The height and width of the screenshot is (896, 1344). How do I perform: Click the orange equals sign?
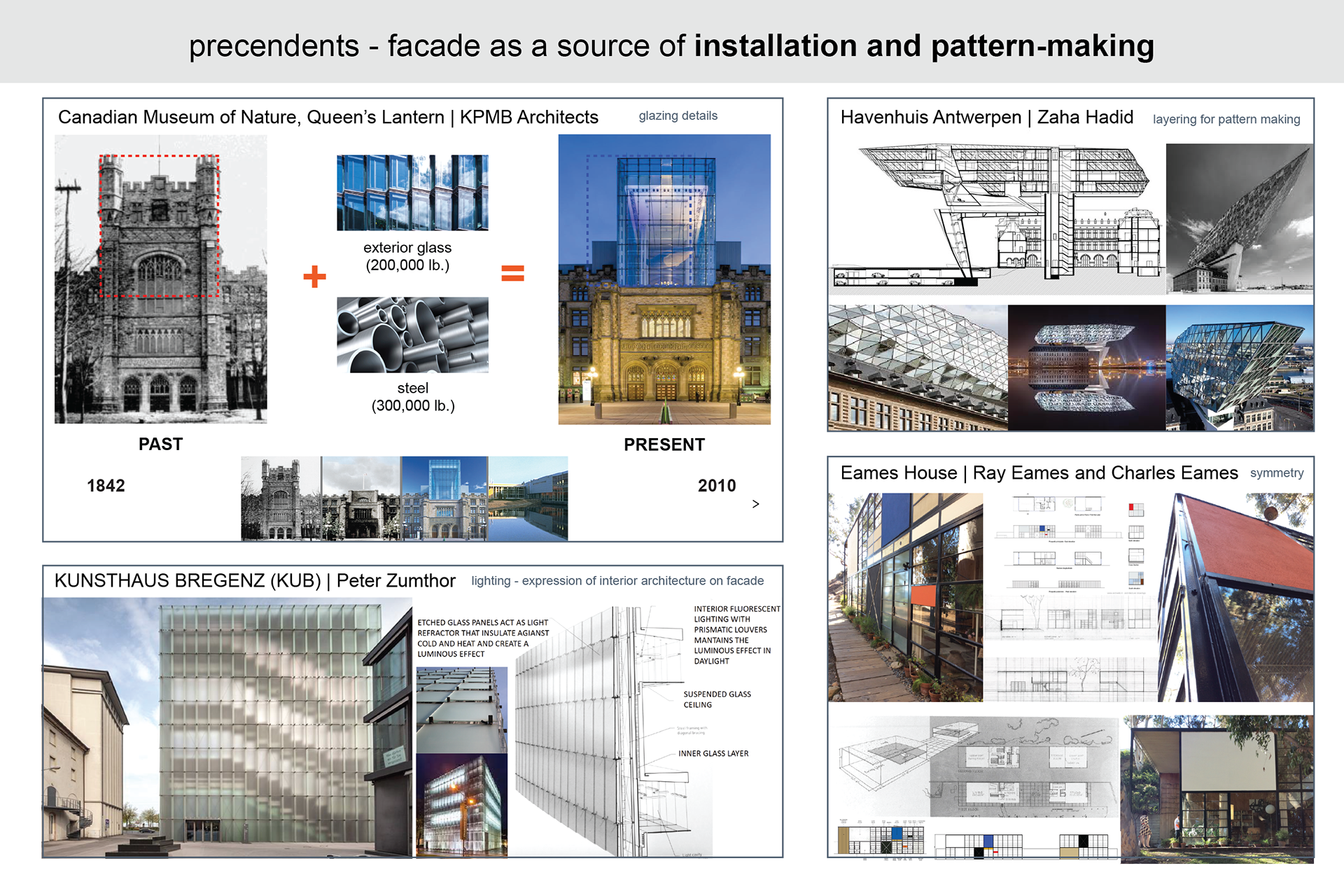click(x=513, y=273)
